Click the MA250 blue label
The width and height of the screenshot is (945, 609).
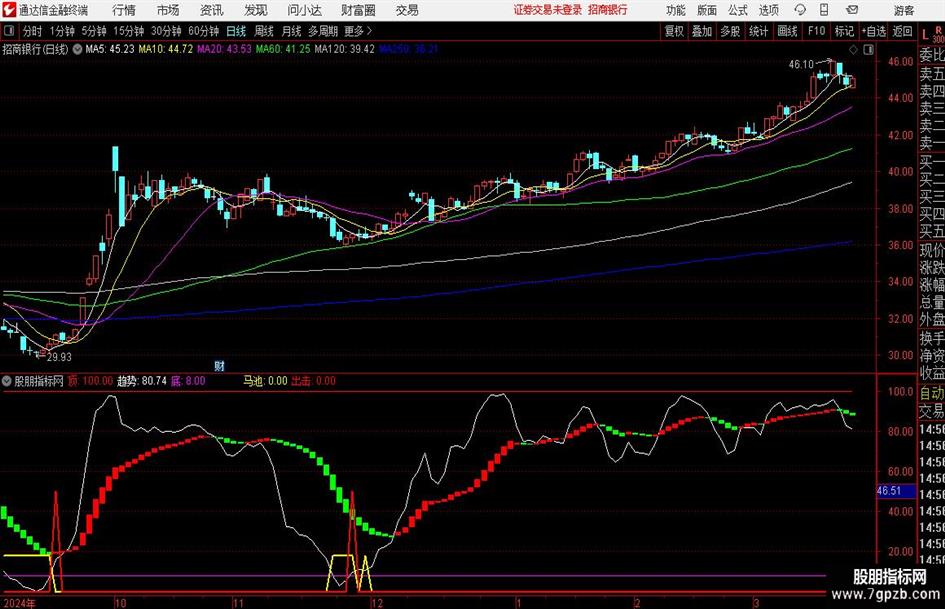(409, 49)
